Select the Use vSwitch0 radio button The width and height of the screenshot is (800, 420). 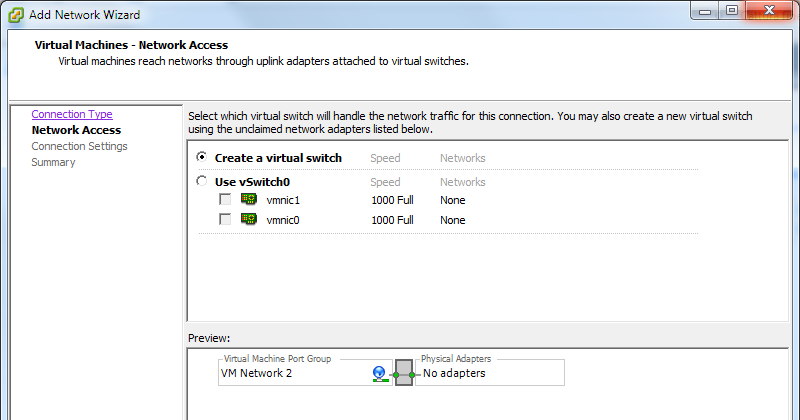202,181
